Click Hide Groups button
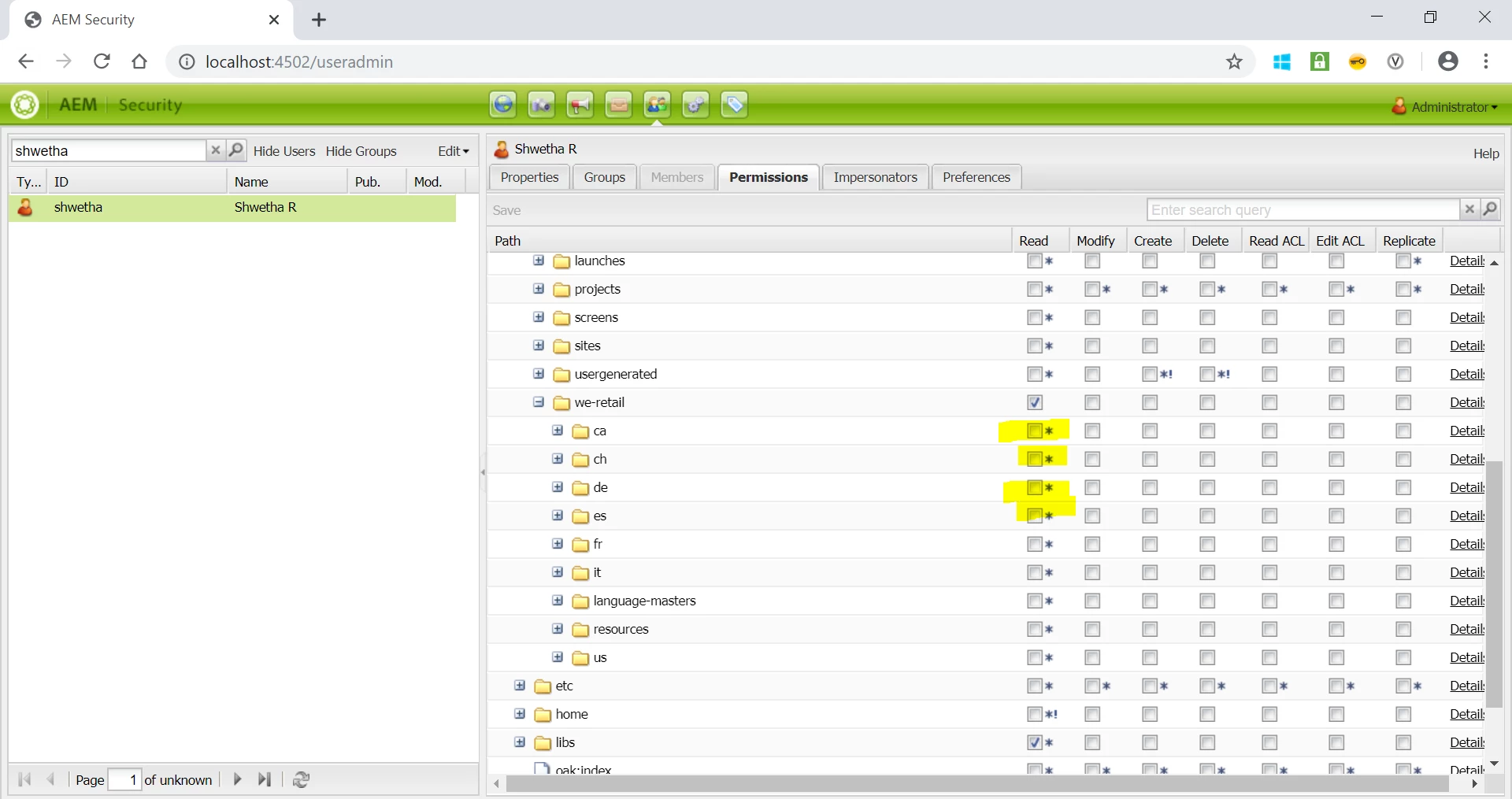This screenshot has height=799, width=1512. pos(361,151)
